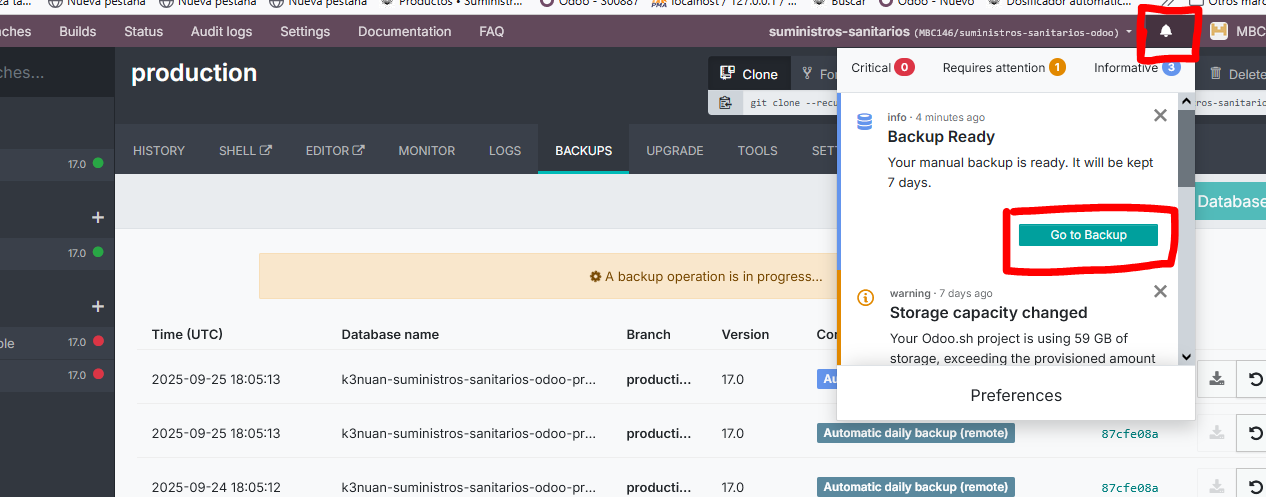Dismiss the Backup Ready notification
This screenshot has width=1266, height=497.
pyautogui.click(x=1160, y=116)
